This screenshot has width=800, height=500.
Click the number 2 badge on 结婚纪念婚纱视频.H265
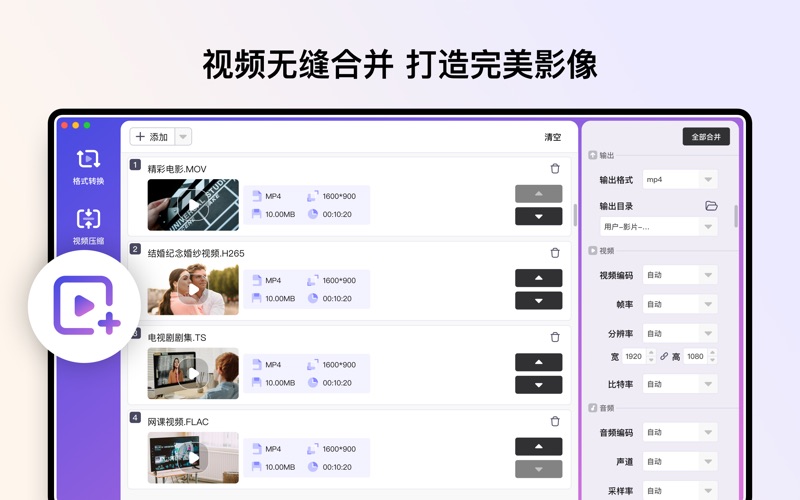(135, 249)
